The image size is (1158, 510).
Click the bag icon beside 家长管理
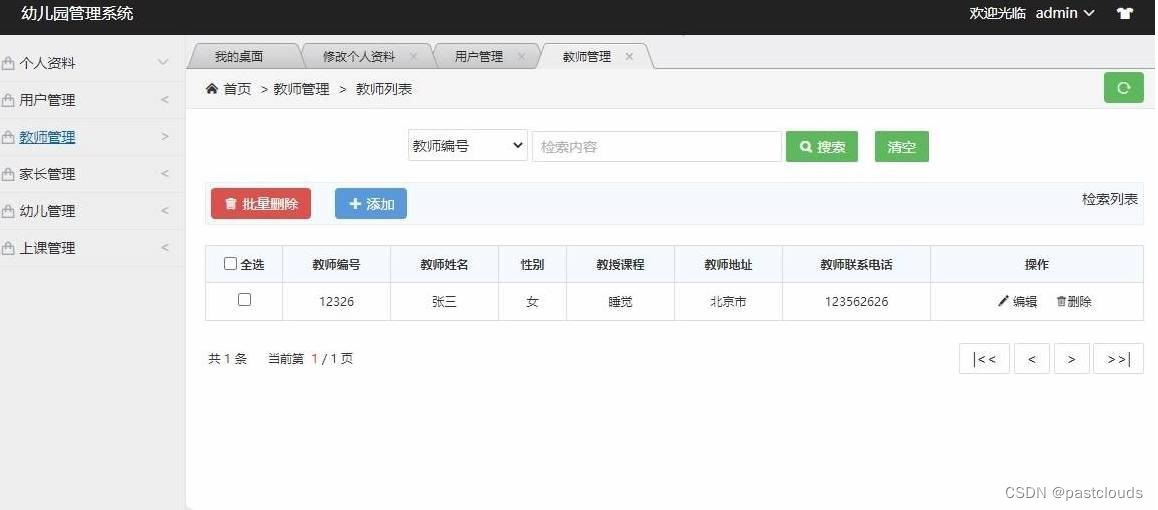pos(8,175)
